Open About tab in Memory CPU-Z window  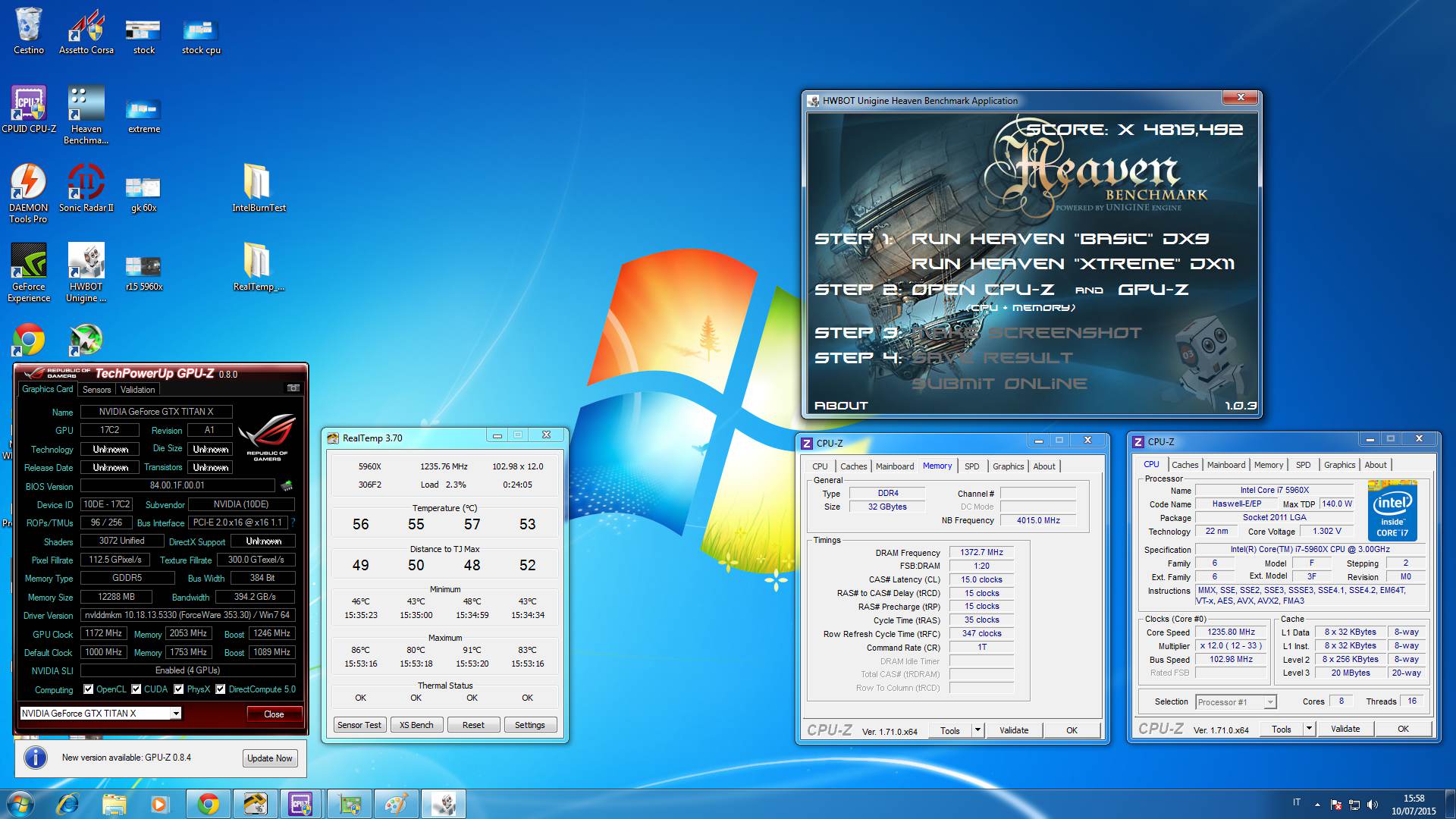pos(1044,466)
